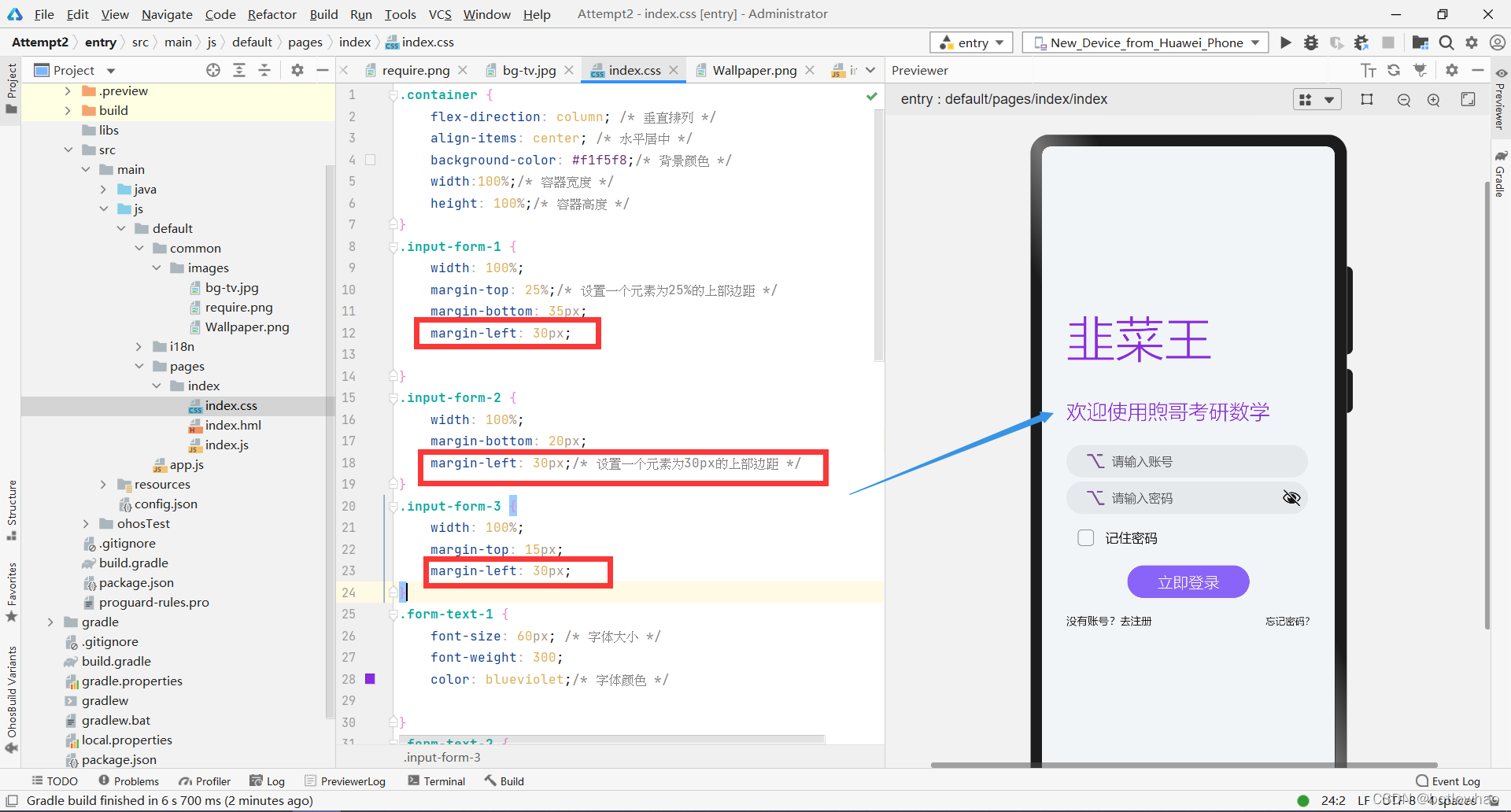Hide the Previewer panel with minus icon

tap(1478, 70)
